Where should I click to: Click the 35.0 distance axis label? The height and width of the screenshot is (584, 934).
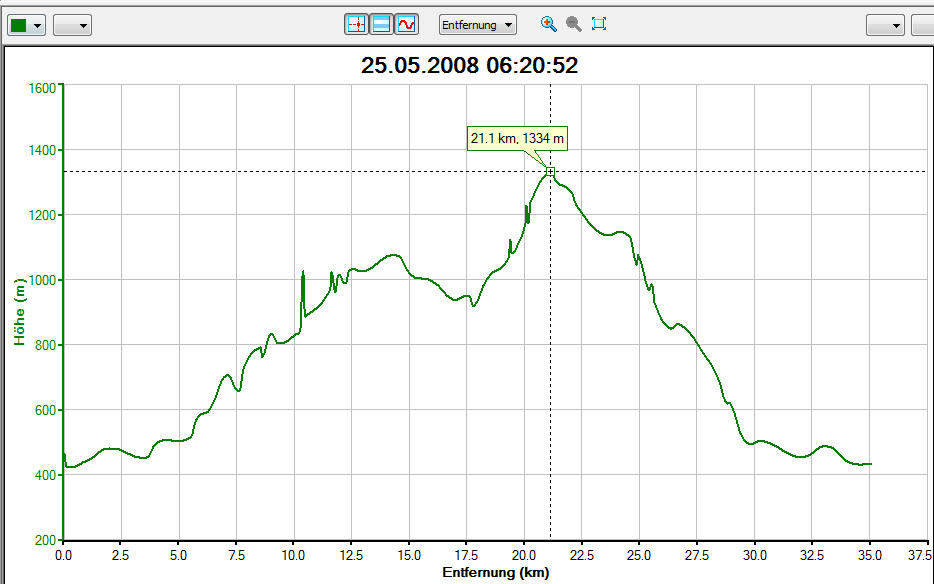[x=870, y=555]
